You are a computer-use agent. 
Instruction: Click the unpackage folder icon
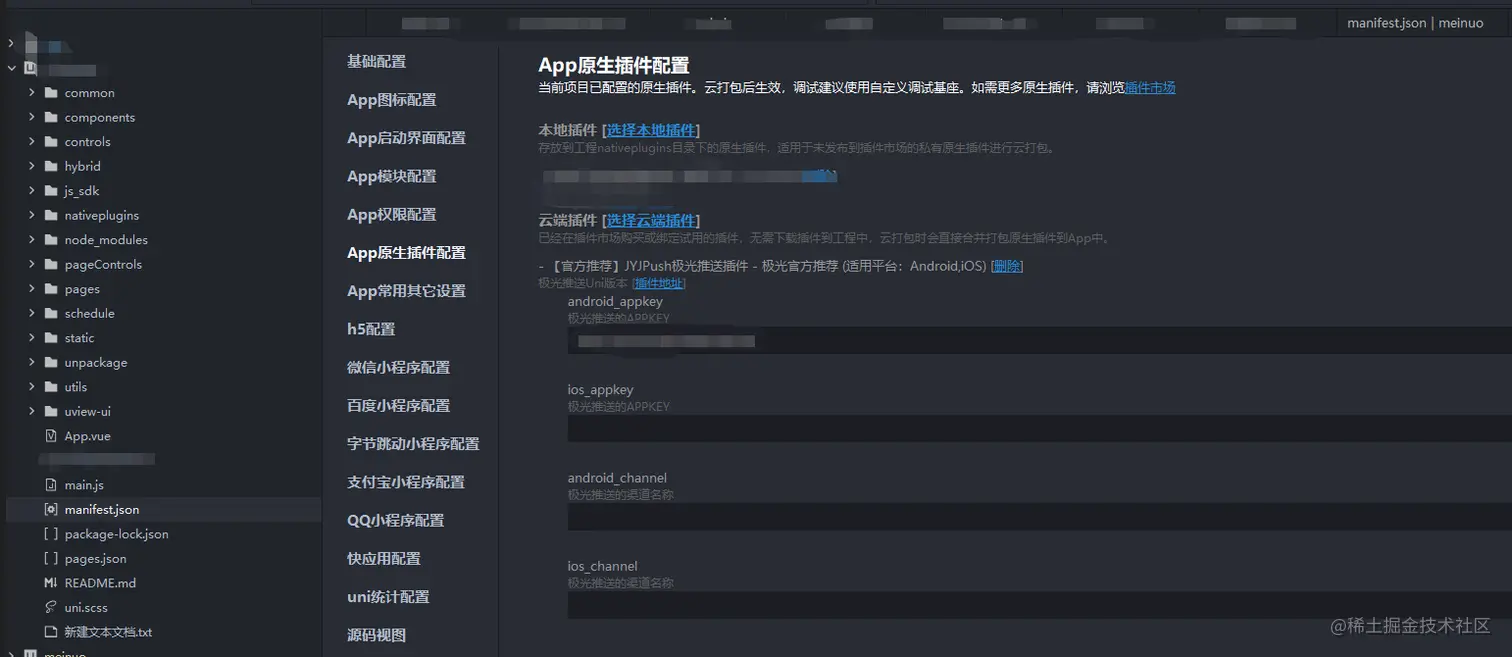tap(51, 362)
